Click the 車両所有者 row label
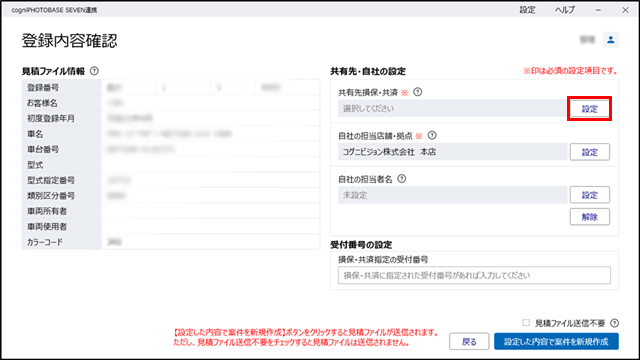This screenshot has height=360, width=640. click(47, 211)
